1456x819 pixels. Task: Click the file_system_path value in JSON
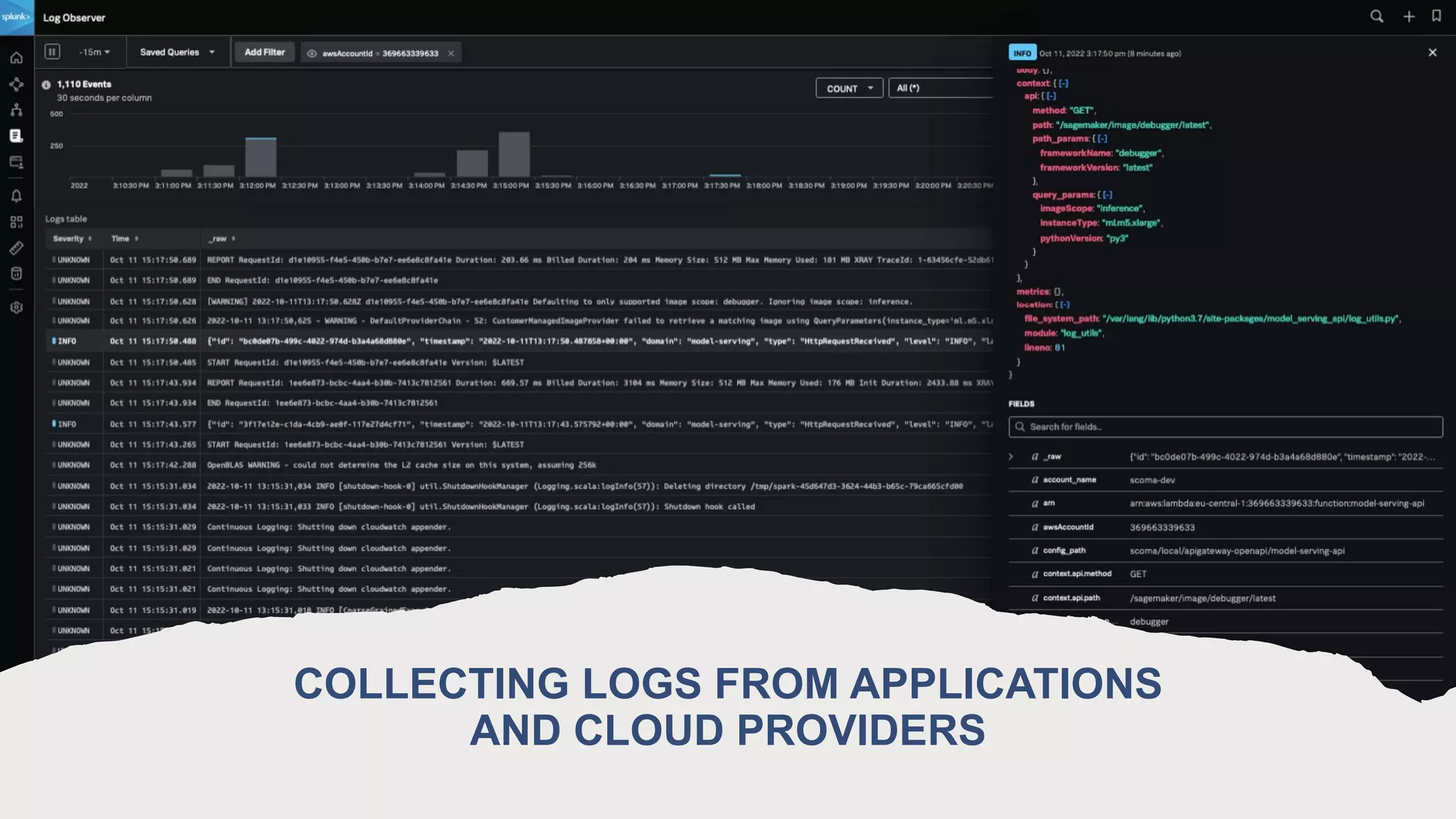point(1251,318)
